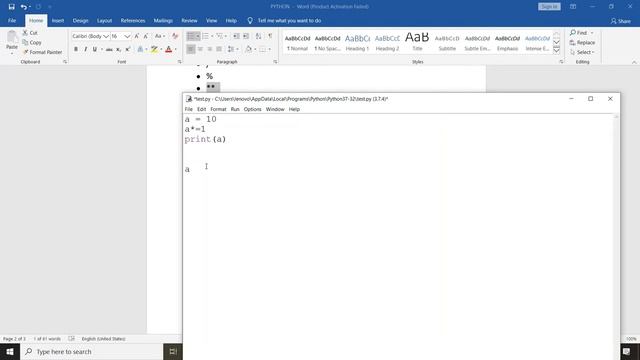Toggle Underline formatting
Viewport: 640px width, 360px height.
point(95,49)
